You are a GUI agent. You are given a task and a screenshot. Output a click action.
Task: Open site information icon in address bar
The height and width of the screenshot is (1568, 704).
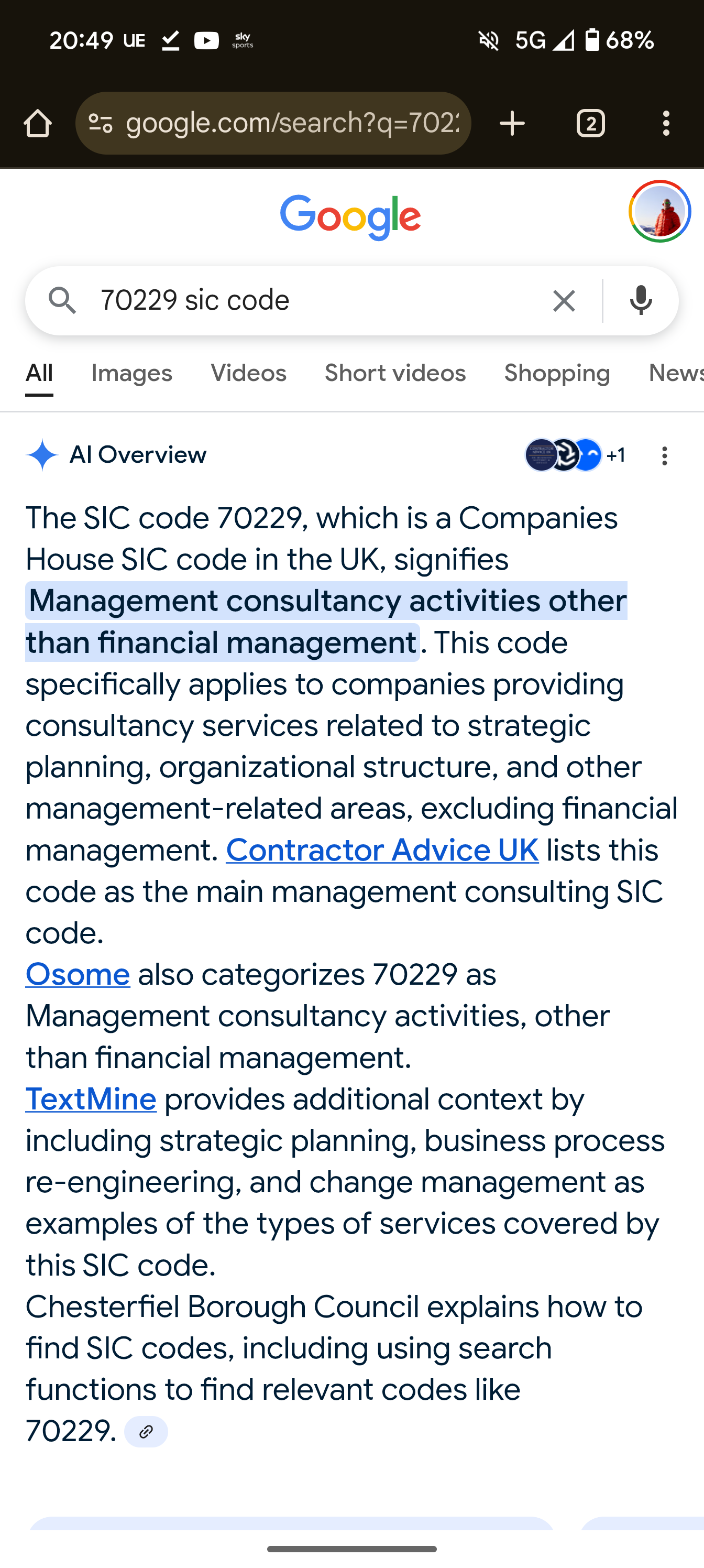(x=101, y=124)
